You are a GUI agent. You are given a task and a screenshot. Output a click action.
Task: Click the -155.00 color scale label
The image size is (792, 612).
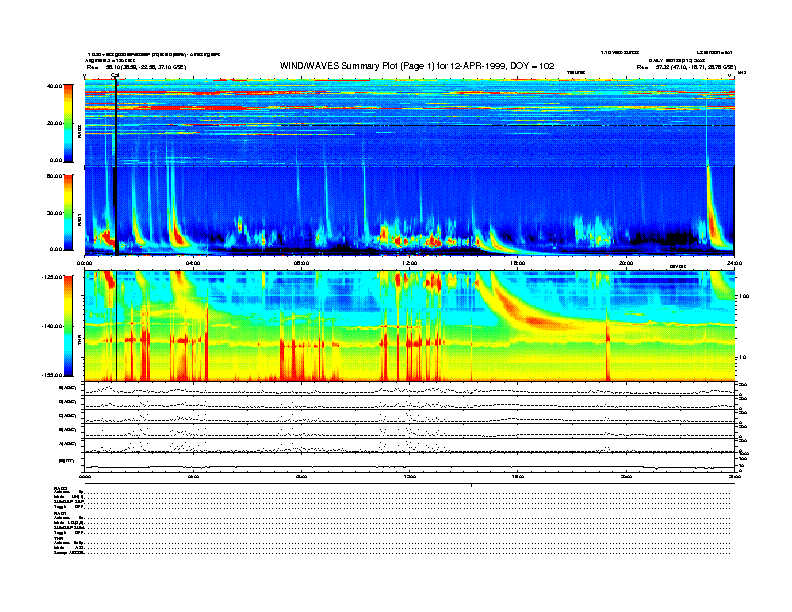52,375
